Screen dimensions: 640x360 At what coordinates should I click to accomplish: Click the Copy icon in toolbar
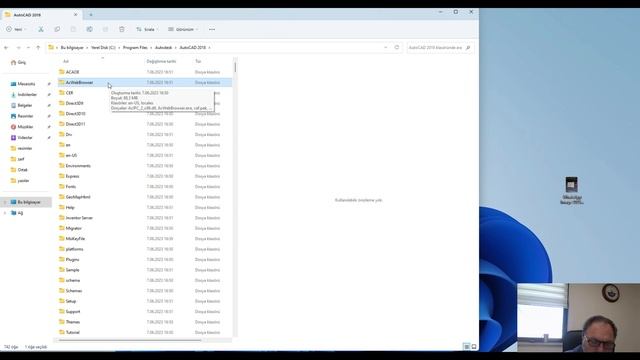(x=57, y=29)
